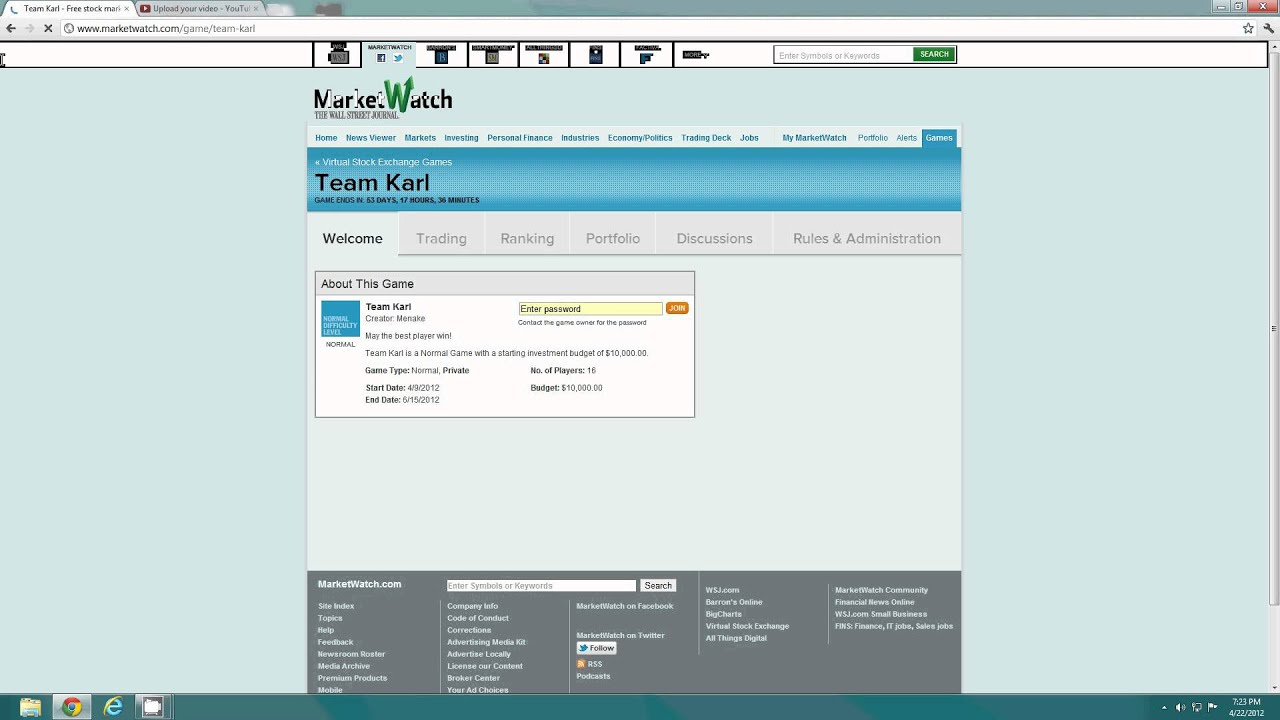1280x720 pixels.
Task: Open the Site Index footer link
Action: tap(336, 606)
